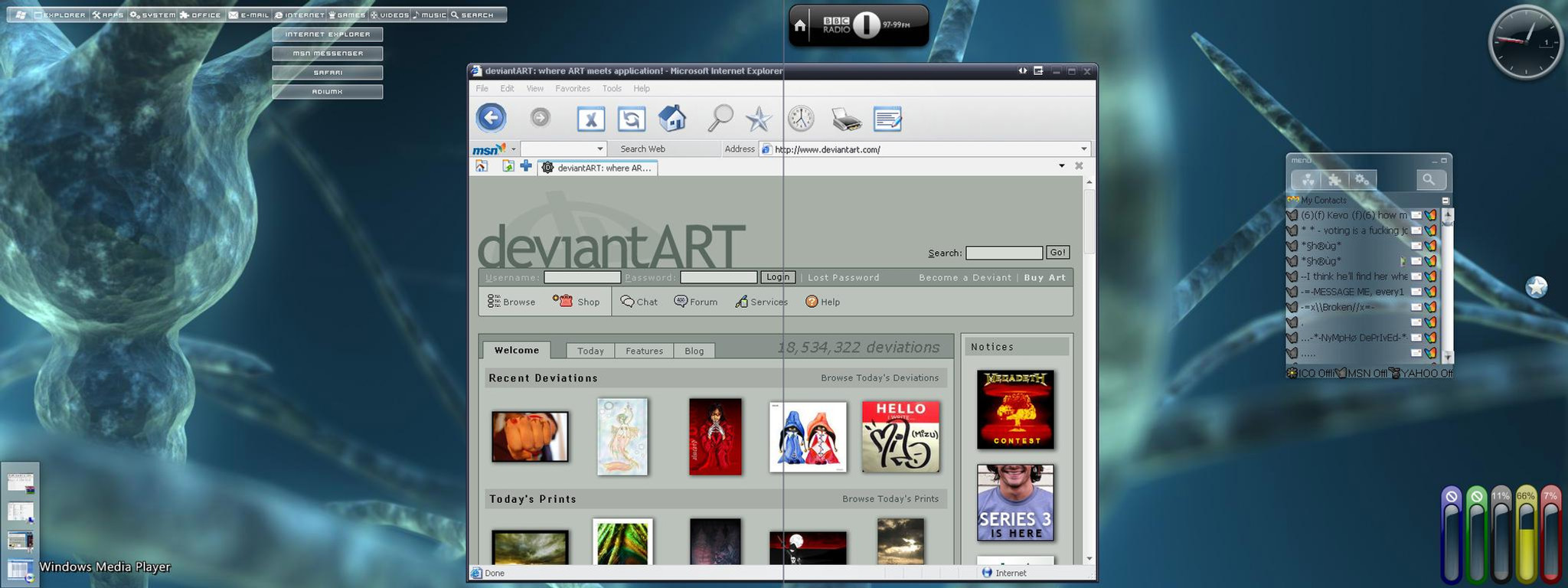
Task: Open the tab list dropdown arrow
Action: pyautogui.click(x=1061, y=166)
